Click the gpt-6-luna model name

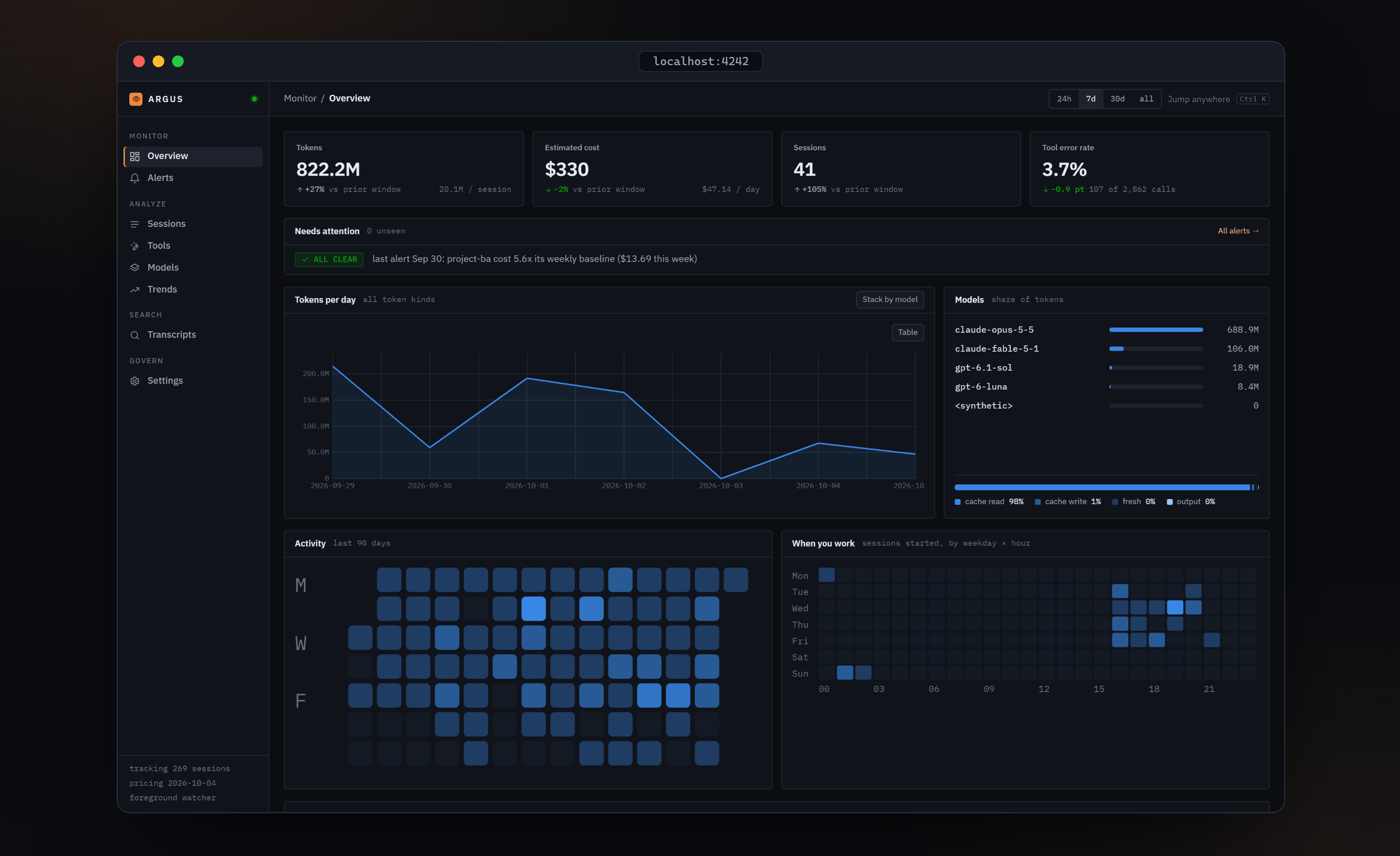coord(980,387)
